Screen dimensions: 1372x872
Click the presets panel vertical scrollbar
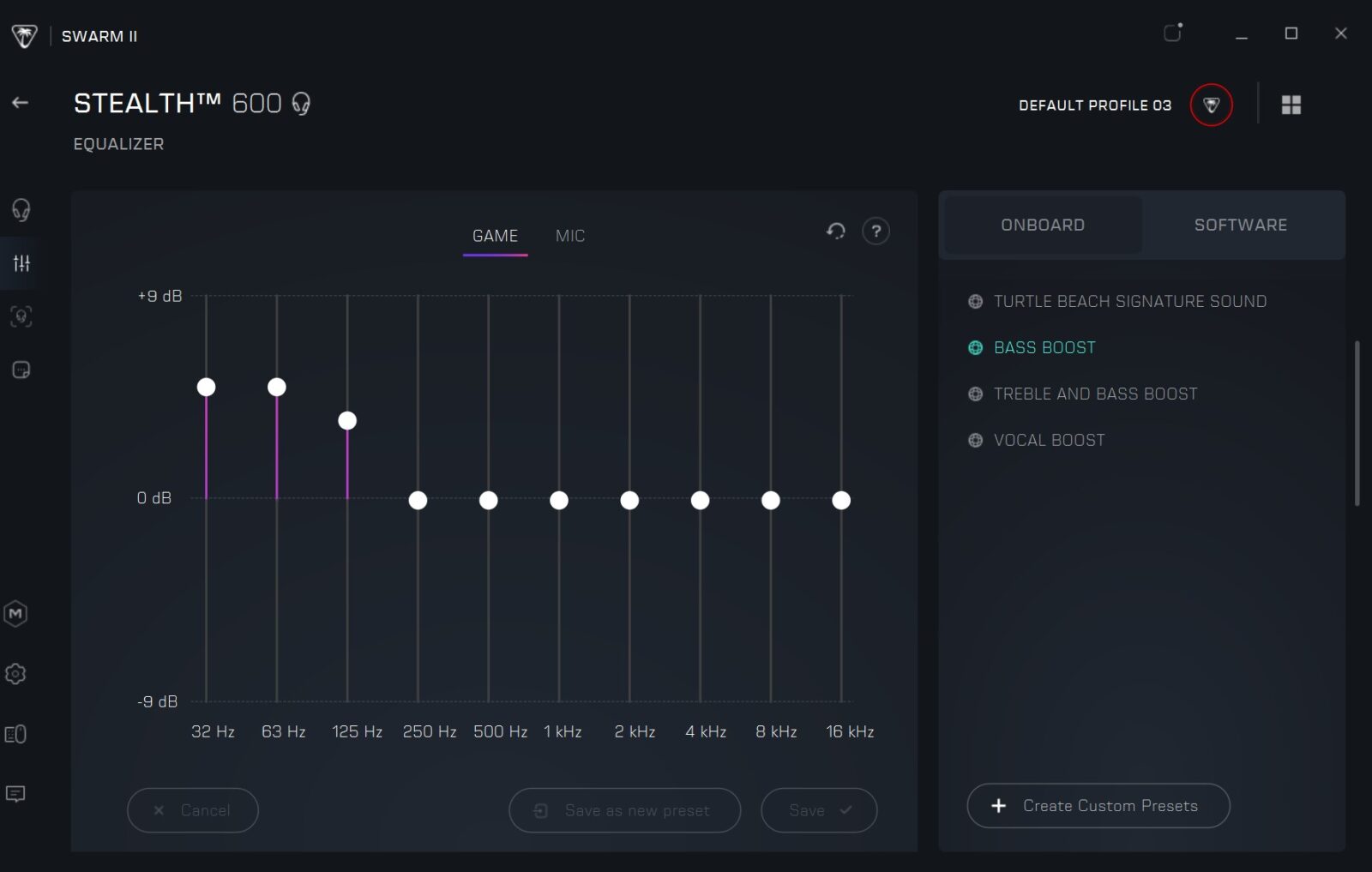coord(1357,424)
